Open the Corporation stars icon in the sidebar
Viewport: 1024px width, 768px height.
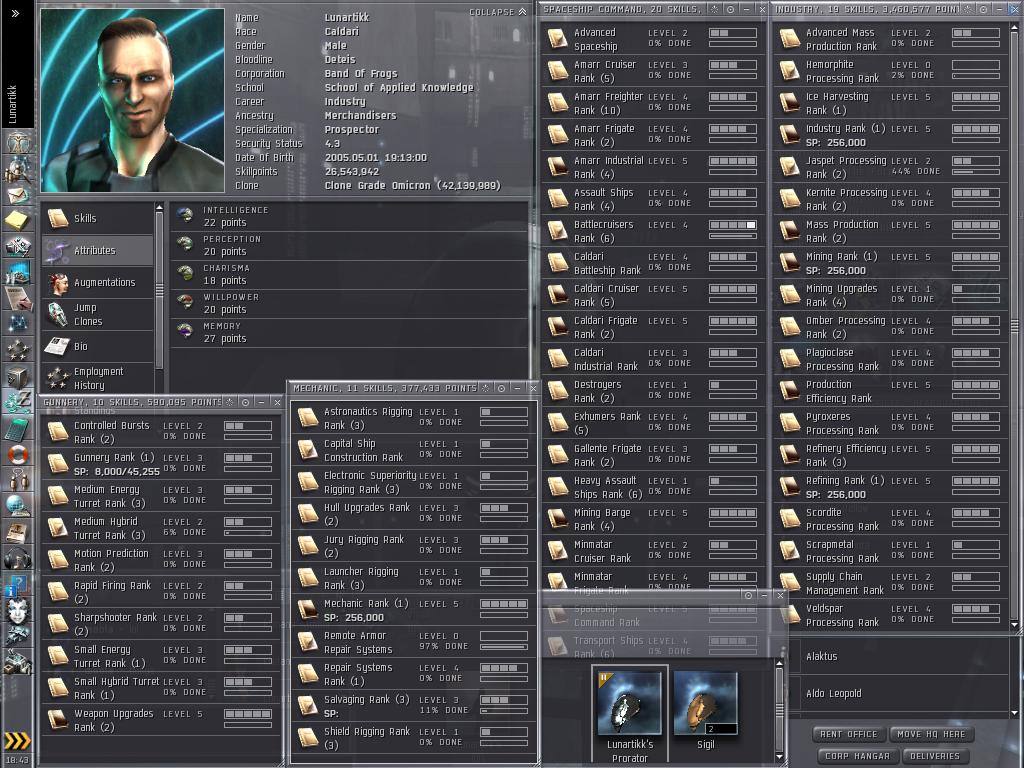[17, 351]
